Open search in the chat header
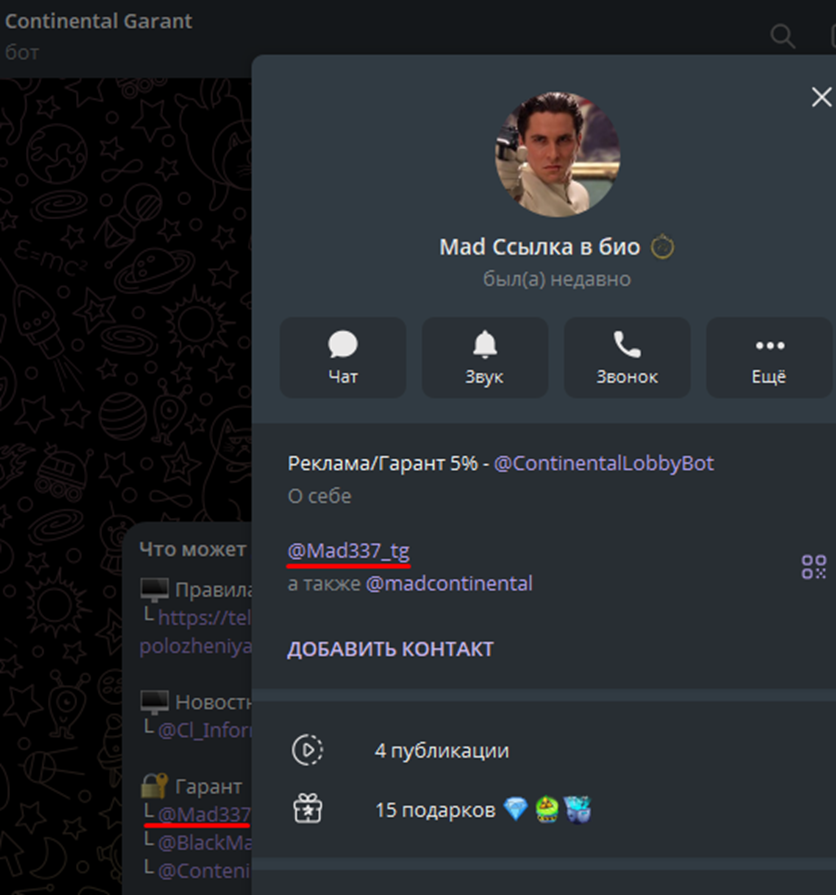The image size is (836, 895). click(782, 37)
